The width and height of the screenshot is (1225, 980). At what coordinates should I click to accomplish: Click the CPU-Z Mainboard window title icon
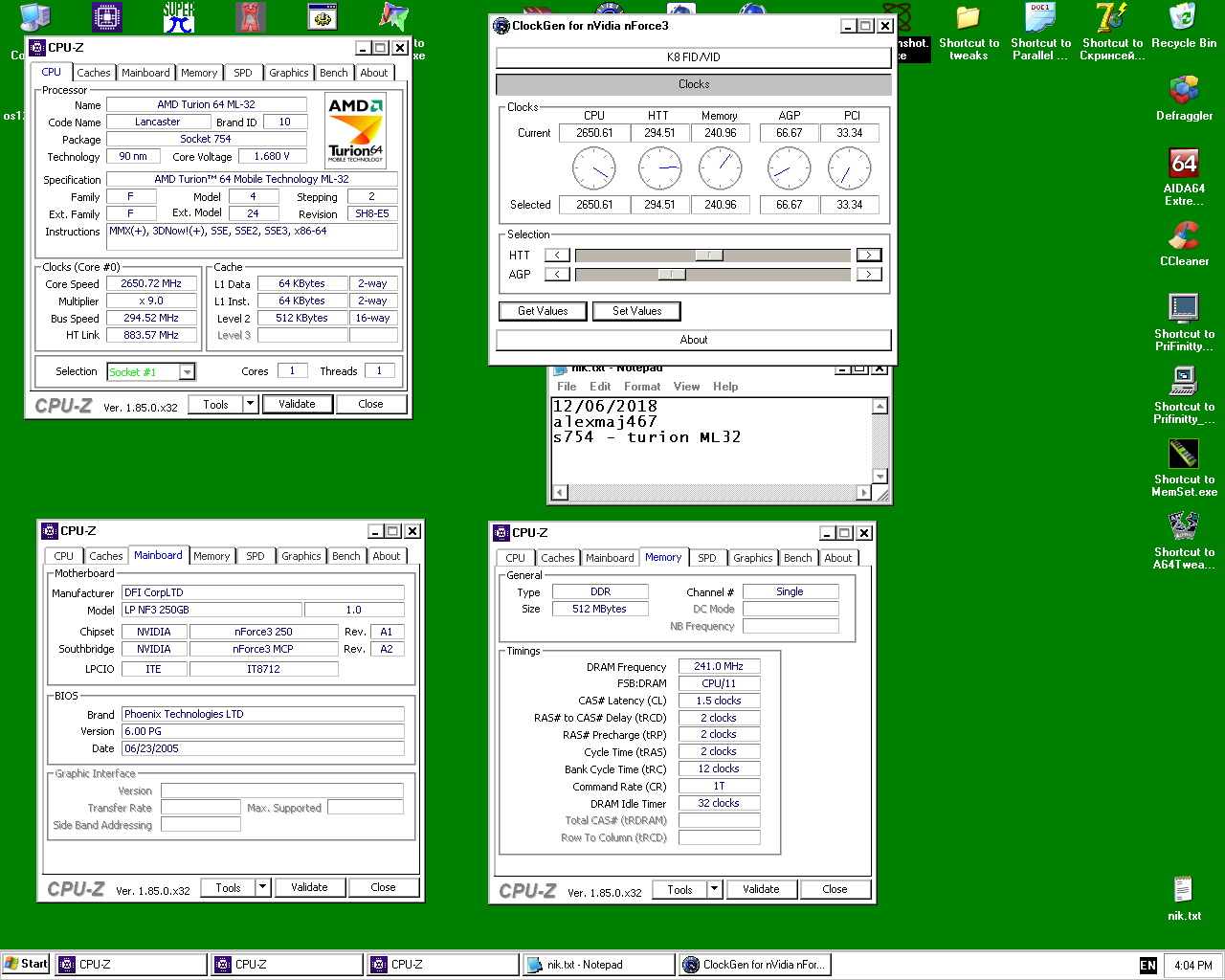tap(50, 530)
